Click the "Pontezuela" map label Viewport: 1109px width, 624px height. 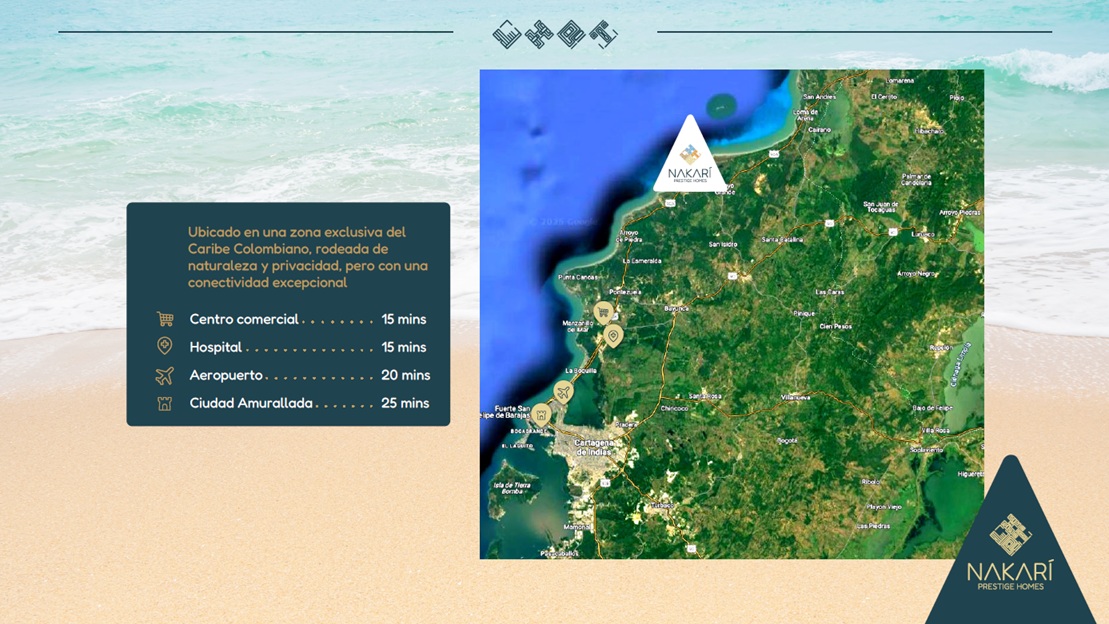click(x=625, y=291)
